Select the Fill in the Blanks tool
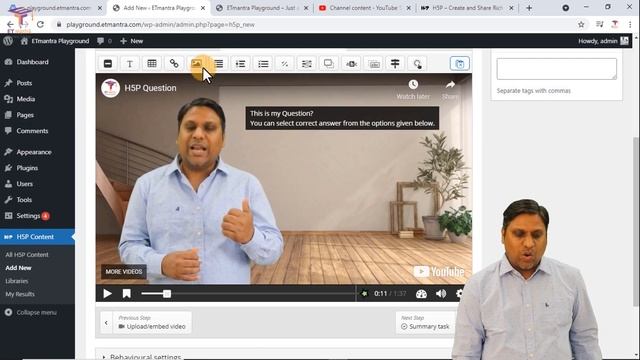This screenshot has width=640, height=360. [307, 64]
